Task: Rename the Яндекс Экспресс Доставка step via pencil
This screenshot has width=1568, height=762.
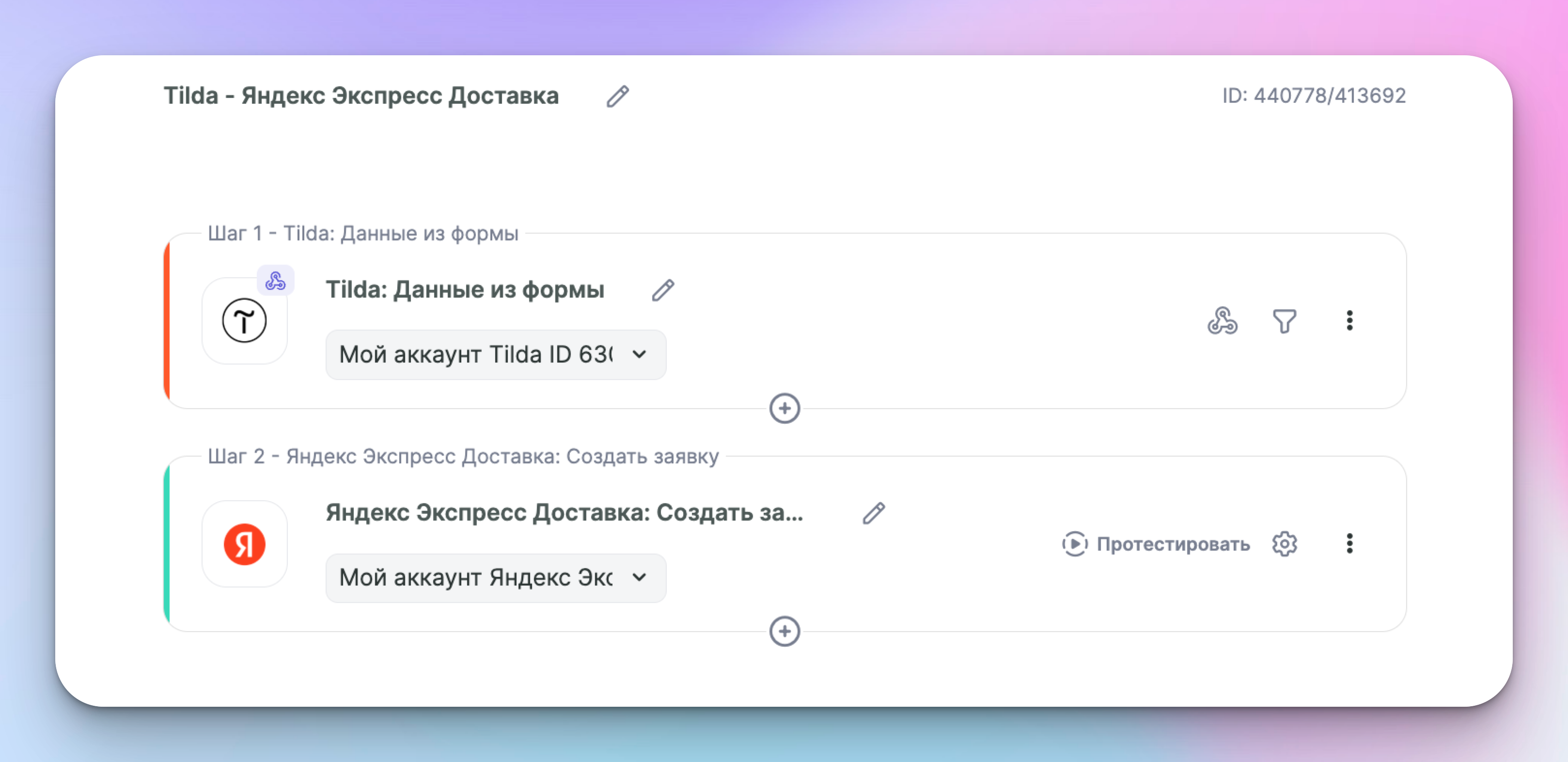Action: (874, 513)
